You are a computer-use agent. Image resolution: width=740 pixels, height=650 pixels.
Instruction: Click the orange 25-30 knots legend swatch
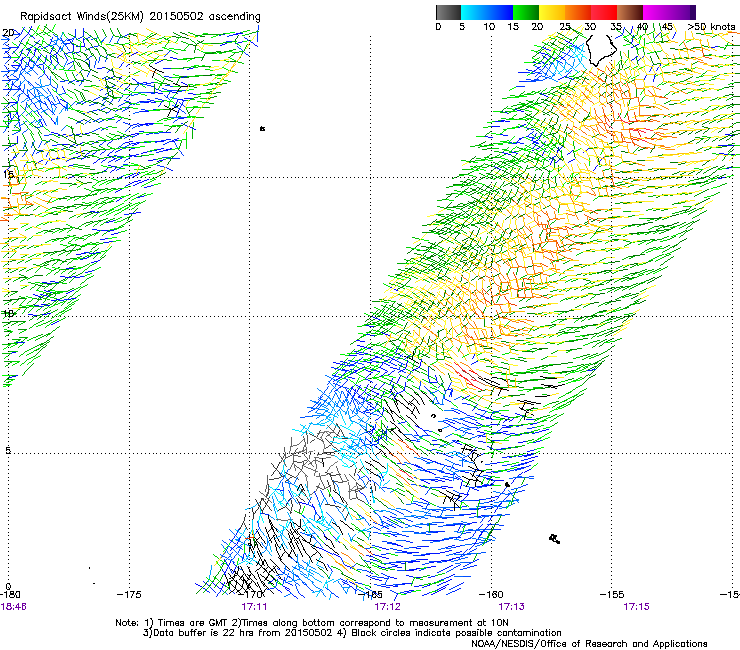(x=578, y=12)
